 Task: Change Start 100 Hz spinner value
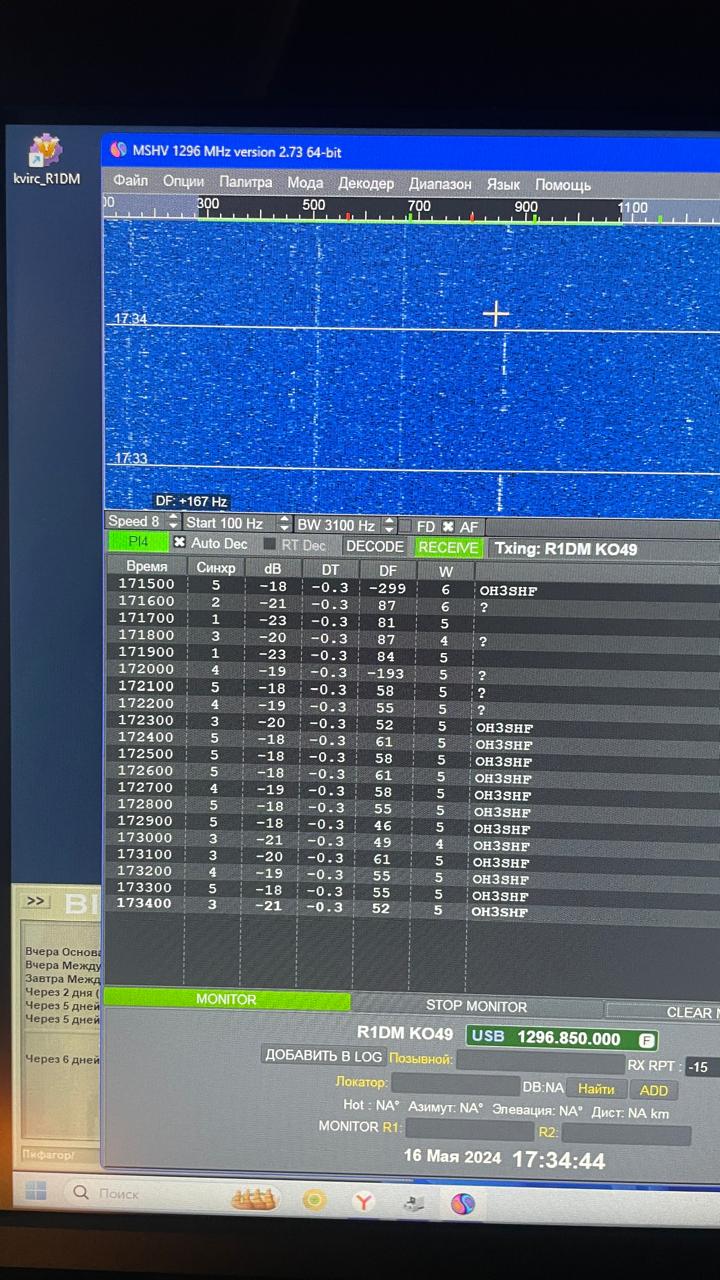pyautogui.click(x=284, y=524)
